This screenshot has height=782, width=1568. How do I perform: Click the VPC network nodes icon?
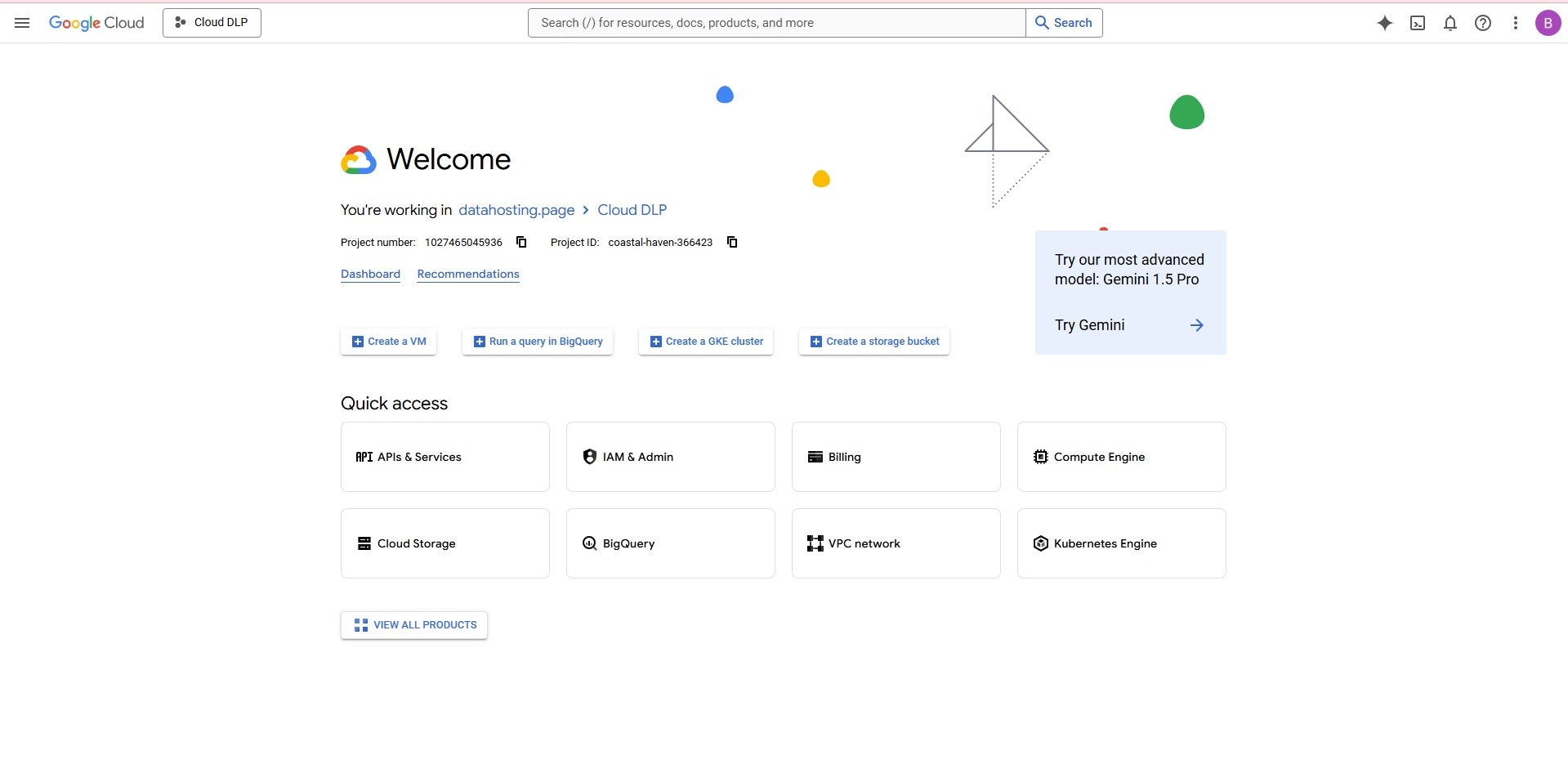click(x=815, y=543)
